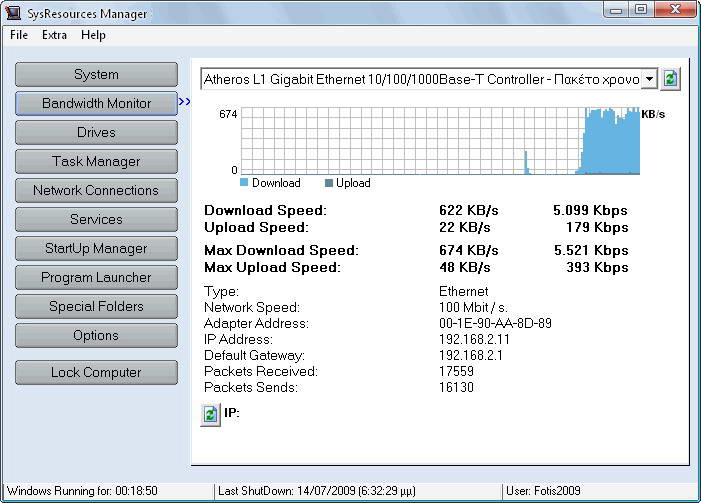Click the adapter address 00-1E-90-AA-8D-89
This screenshot has width=701, height=503.
[495, 323]
